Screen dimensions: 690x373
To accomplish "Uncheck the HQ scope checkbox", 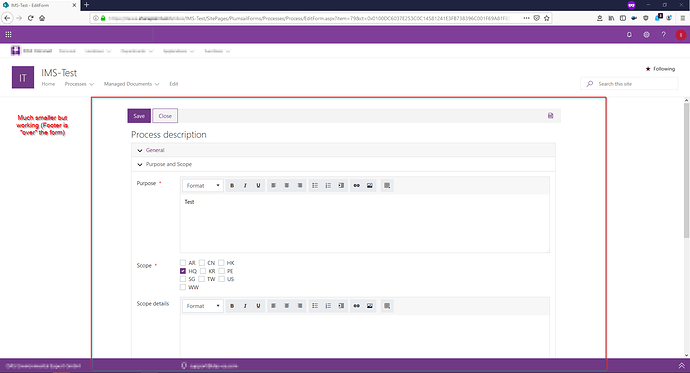I will tap(183, 271).
